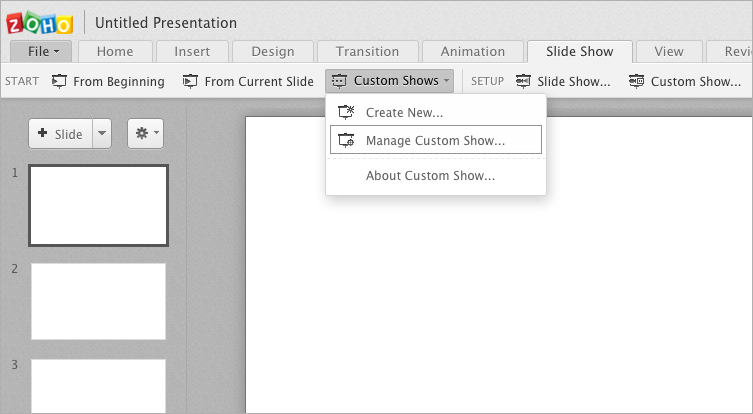This screenshot has height=414, width=753.
Task: Click the From Current Slide icon
Action: coord(190,81)
